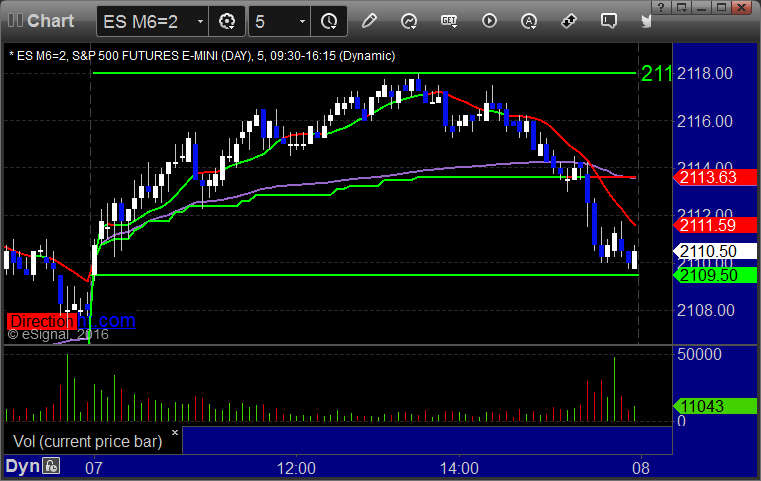Open the Chart menu label
Image resolution: width=761 pixels, height=481 pixels.
(x=50, y=21)
